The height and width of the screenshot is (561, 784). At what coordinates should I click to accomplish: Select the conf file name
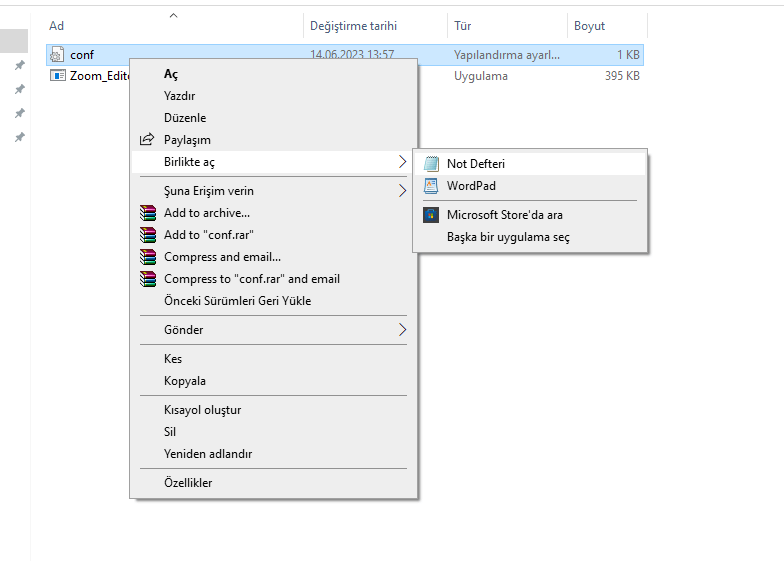[82, 54]
